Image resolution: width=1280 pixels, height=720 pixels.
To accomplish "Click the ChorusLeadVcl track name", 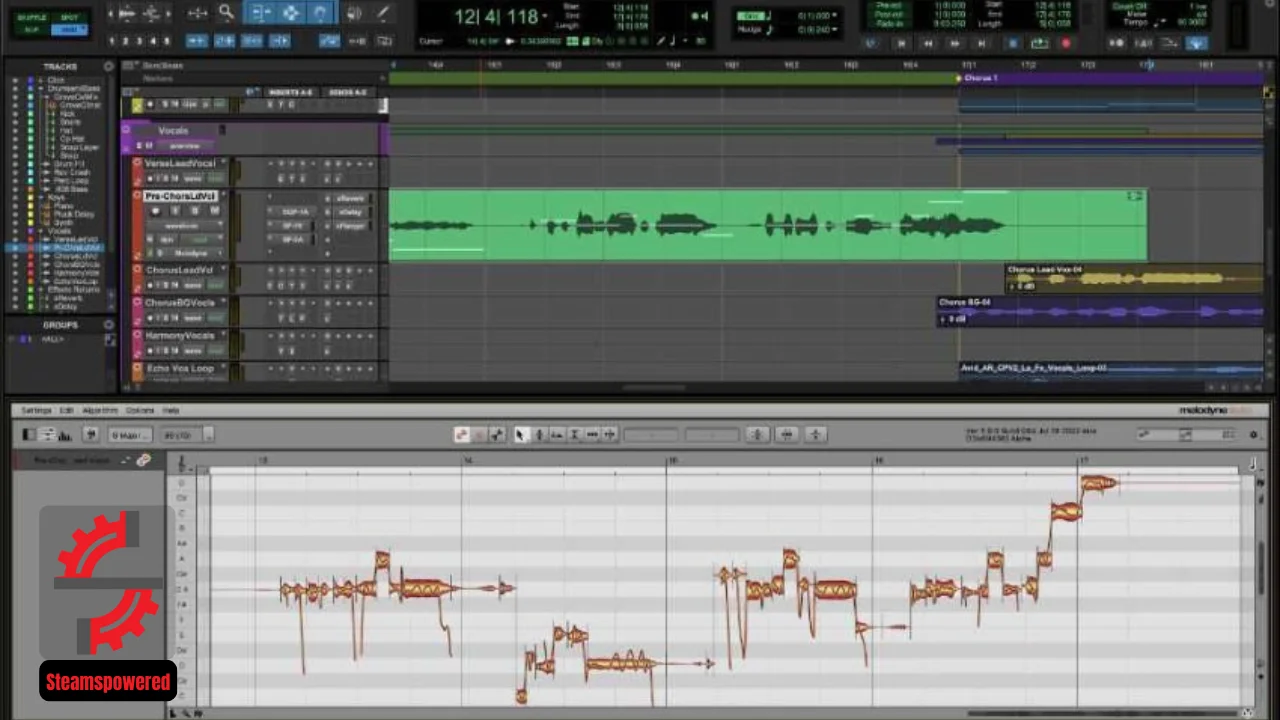I will coord(179,270).
